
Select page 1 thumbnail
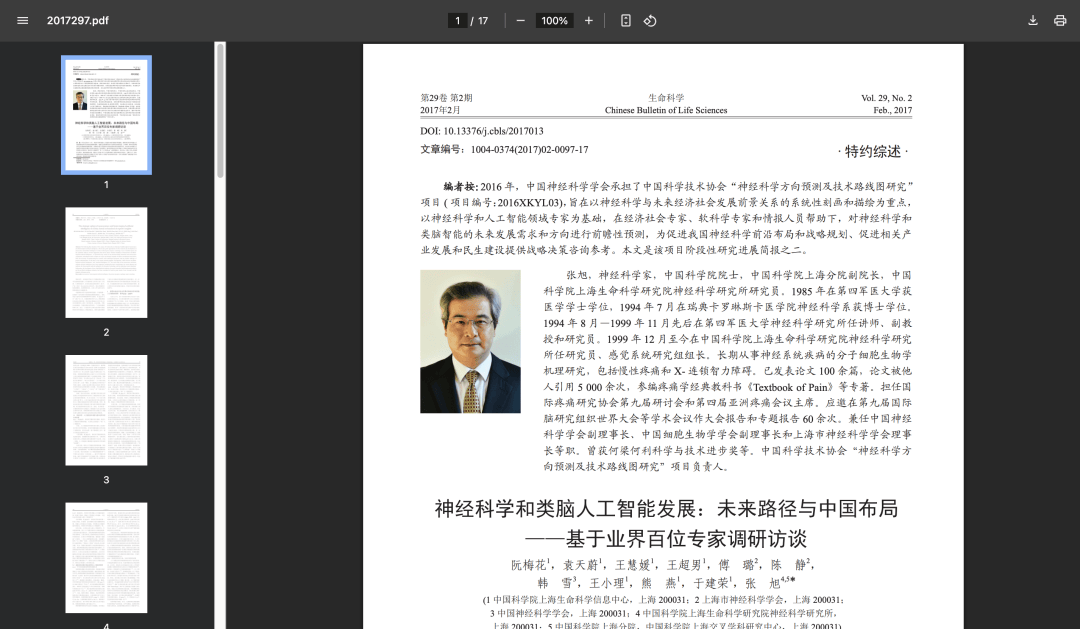(106, 115)
